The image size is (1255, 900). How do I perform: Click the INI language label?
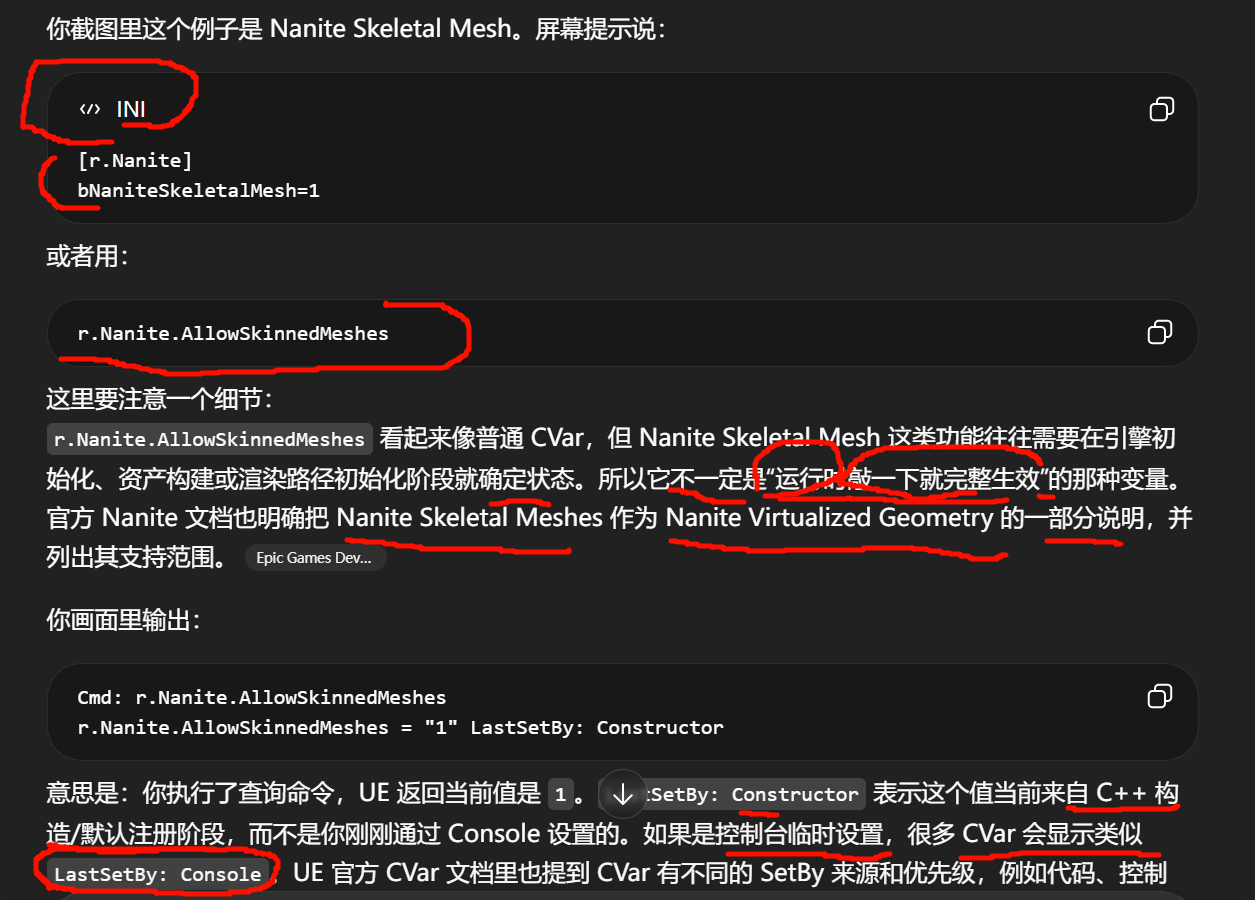(131, 109)
